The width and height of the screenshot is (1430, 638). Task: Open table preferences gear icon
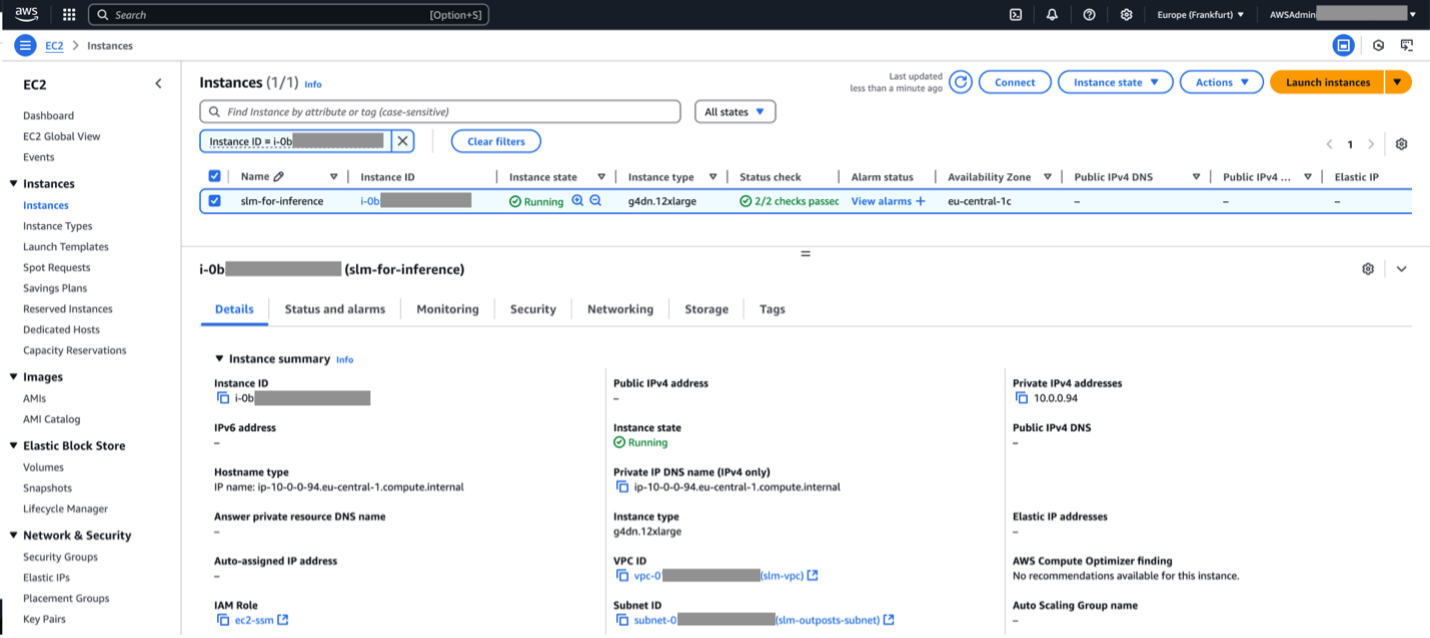coord(1401,144)
